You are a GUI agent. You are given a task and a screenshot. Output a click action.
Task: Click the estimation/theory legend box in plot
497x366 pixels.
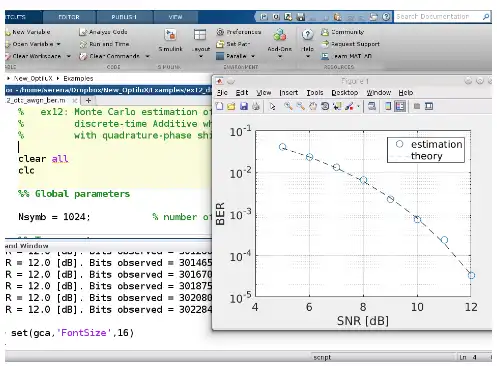coord(426,150)
